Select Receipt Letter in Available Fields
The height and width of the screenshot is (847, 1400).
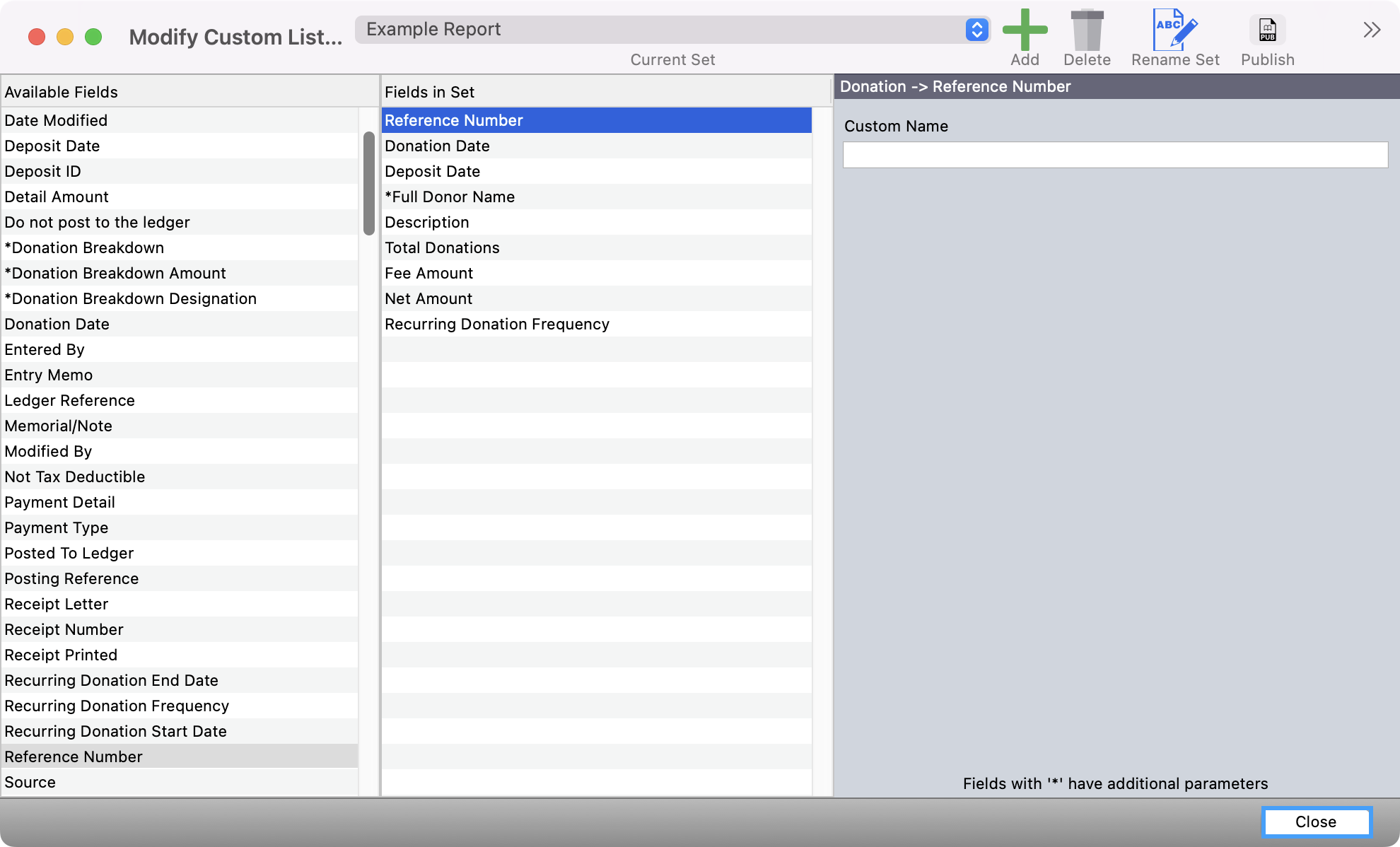[x=57, y=604]
